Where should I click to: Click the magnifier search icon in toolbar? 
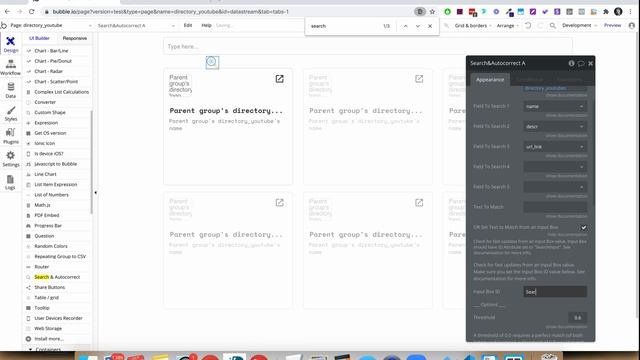click(x=553, y=25)
